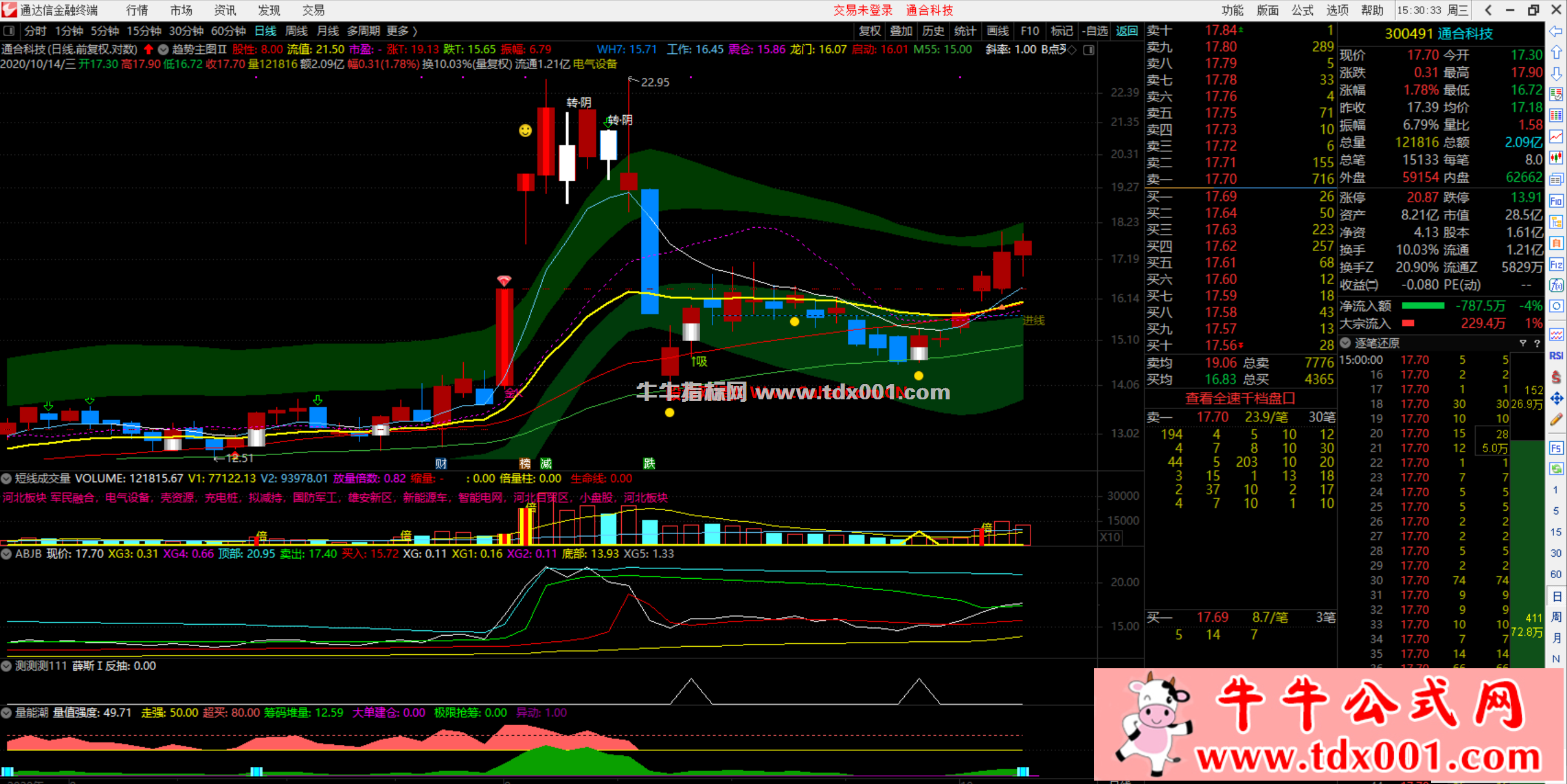Click the -自选 remove watchlist button
This screenshot has height=784, width=1567.
(x=1095, y=31)
